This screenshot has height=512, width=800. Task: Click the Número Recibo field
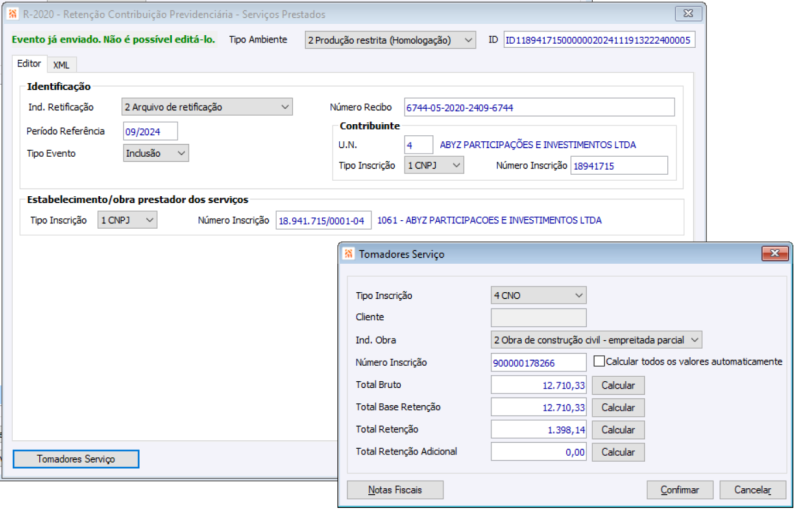click(539, 108)
